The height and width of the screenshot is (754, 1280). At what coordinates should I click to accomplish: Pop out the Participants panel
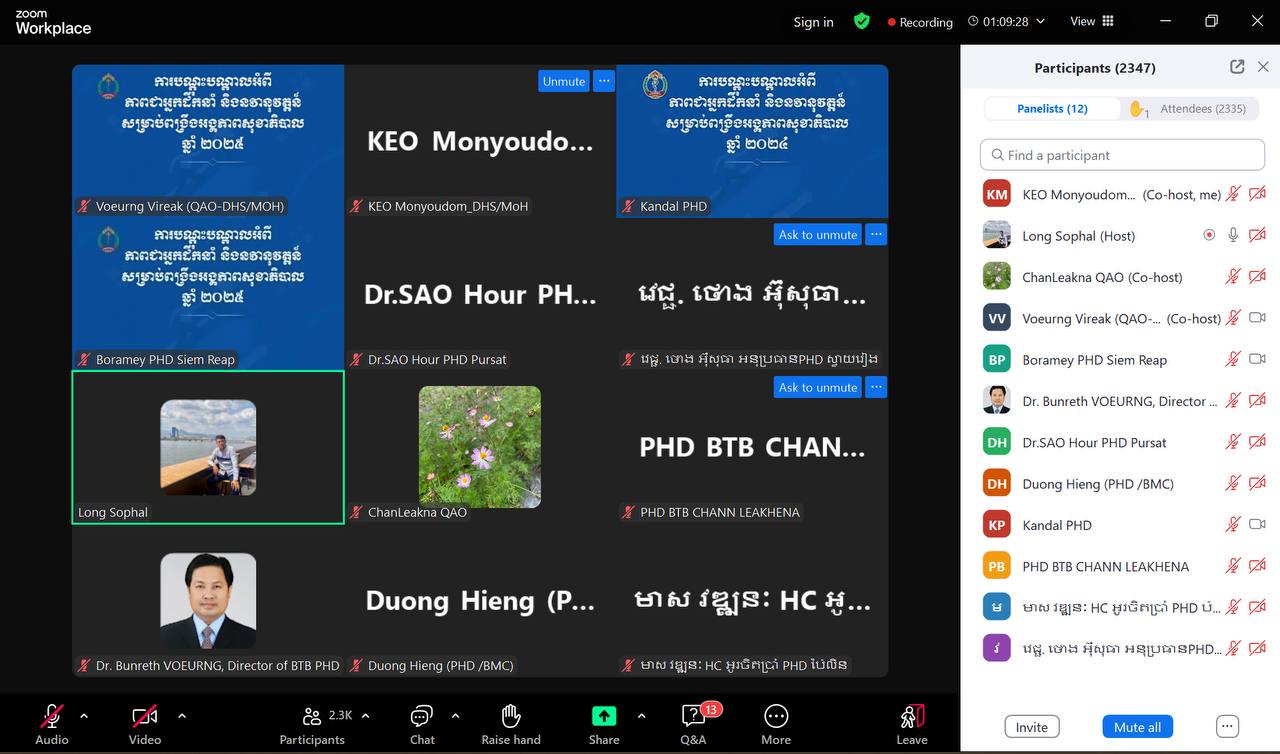[x=1237, y=67]
